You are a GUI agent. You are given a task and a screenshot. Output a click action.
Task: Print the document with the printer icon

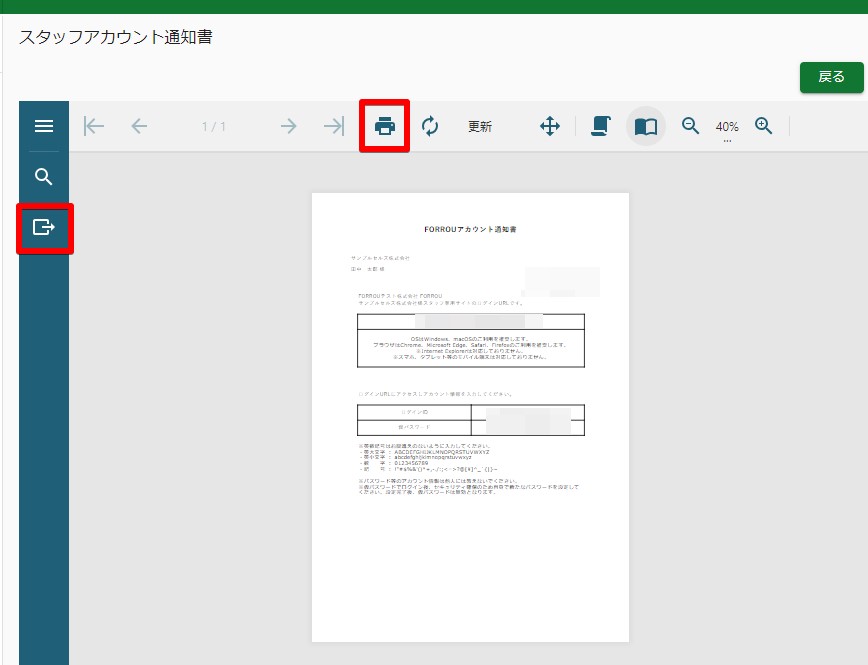point(385,126)
